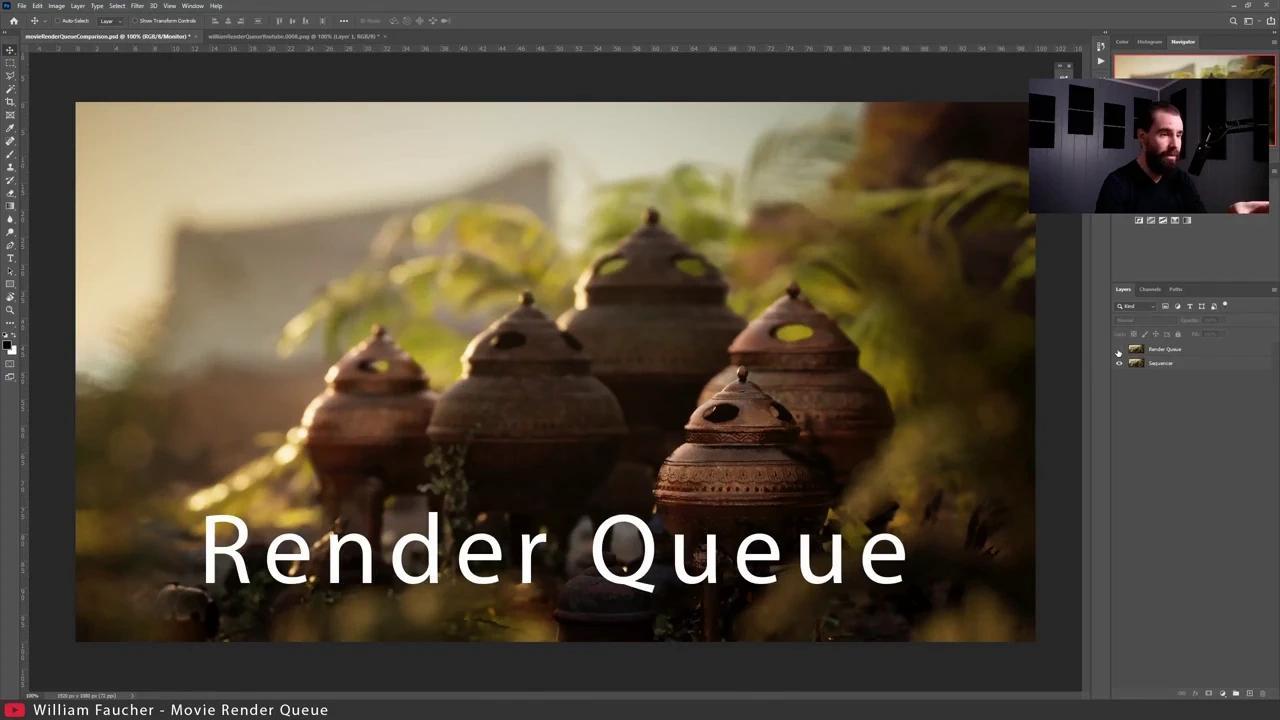The image size is (1280, 720).
Task: Open the Filter menu
Action: pos(138,5)
